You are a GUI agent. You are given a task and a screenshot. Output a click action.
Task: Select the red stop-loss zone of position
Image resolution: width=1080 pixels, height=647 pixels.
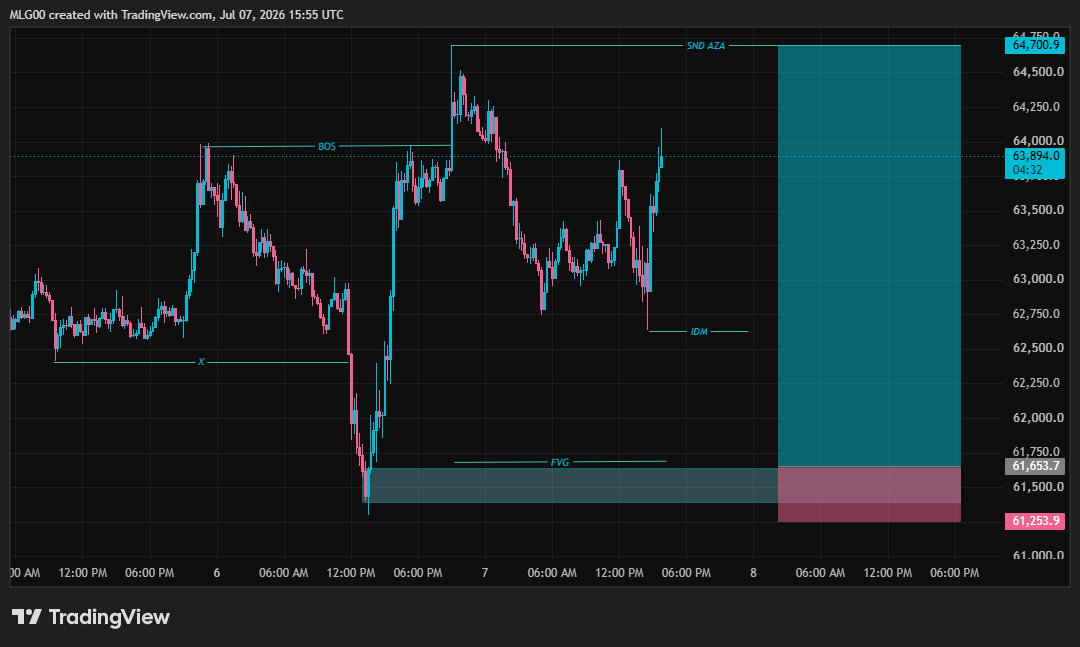point(869,494)
